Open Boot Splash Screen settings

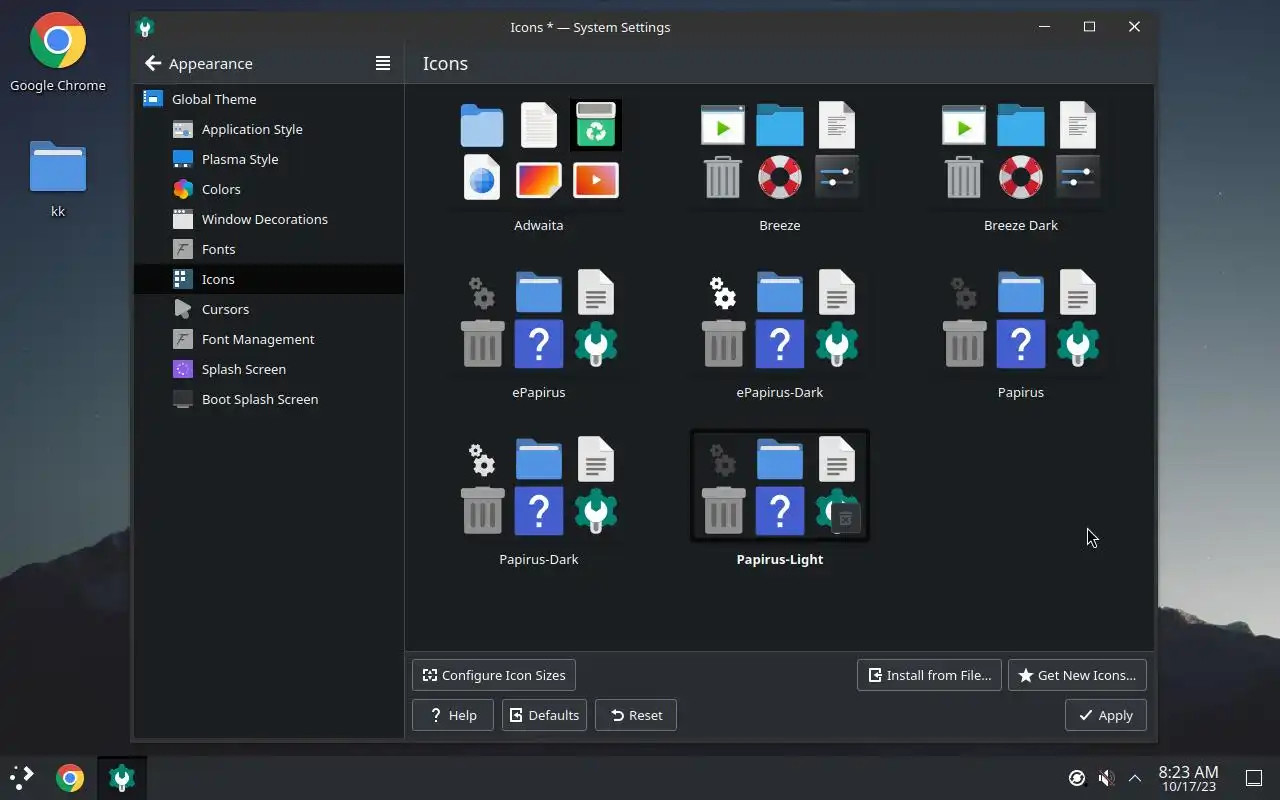click(x=269, y=399)
